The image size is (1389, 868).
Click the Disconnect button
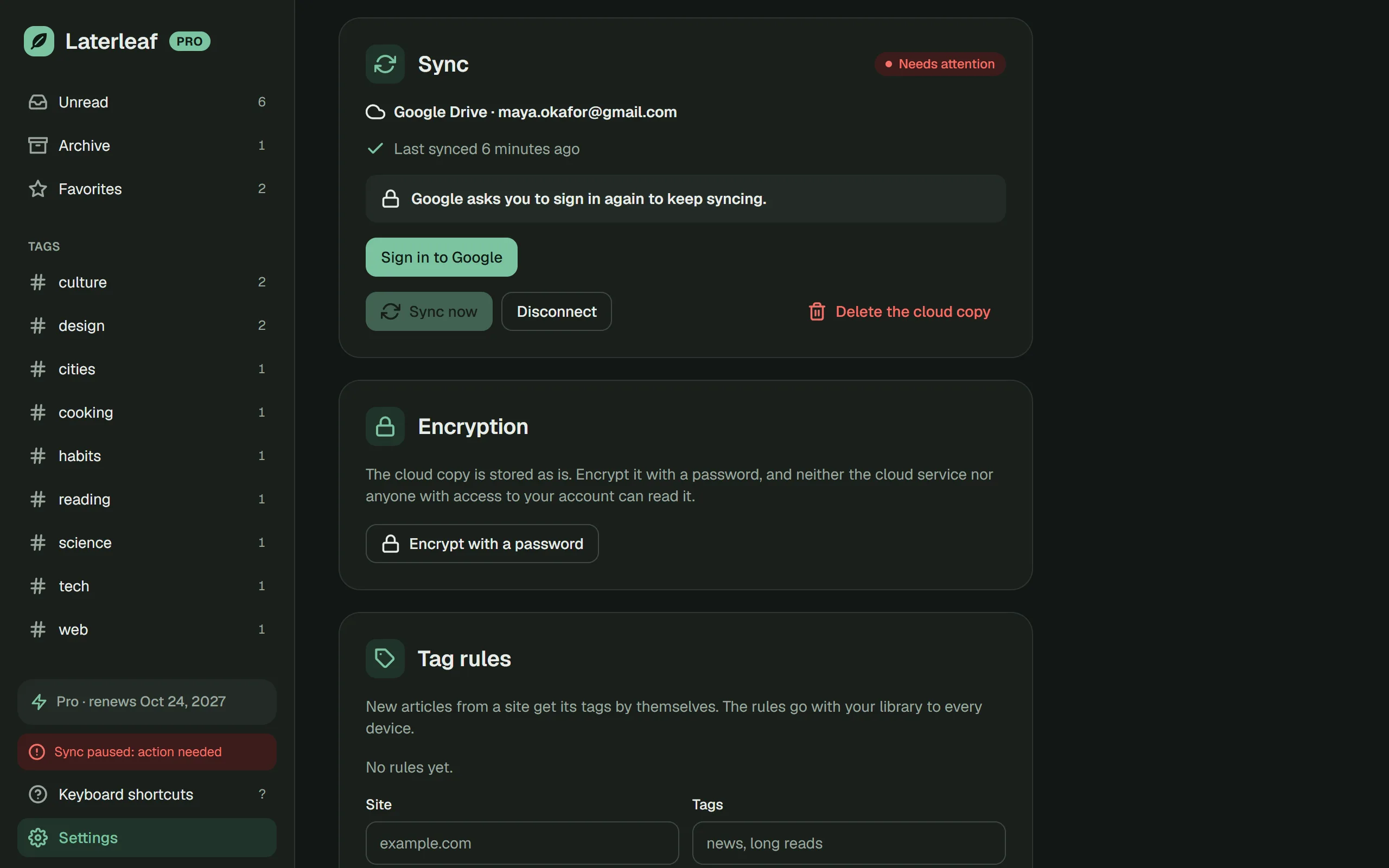coord(556,312)
